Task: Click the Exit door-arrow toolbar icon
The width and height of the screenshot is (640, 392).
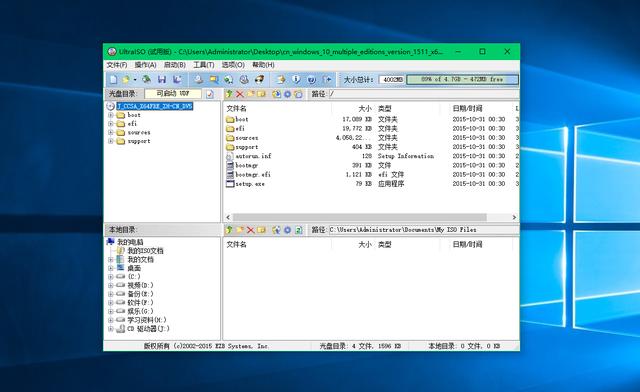Action: point(327,79)
